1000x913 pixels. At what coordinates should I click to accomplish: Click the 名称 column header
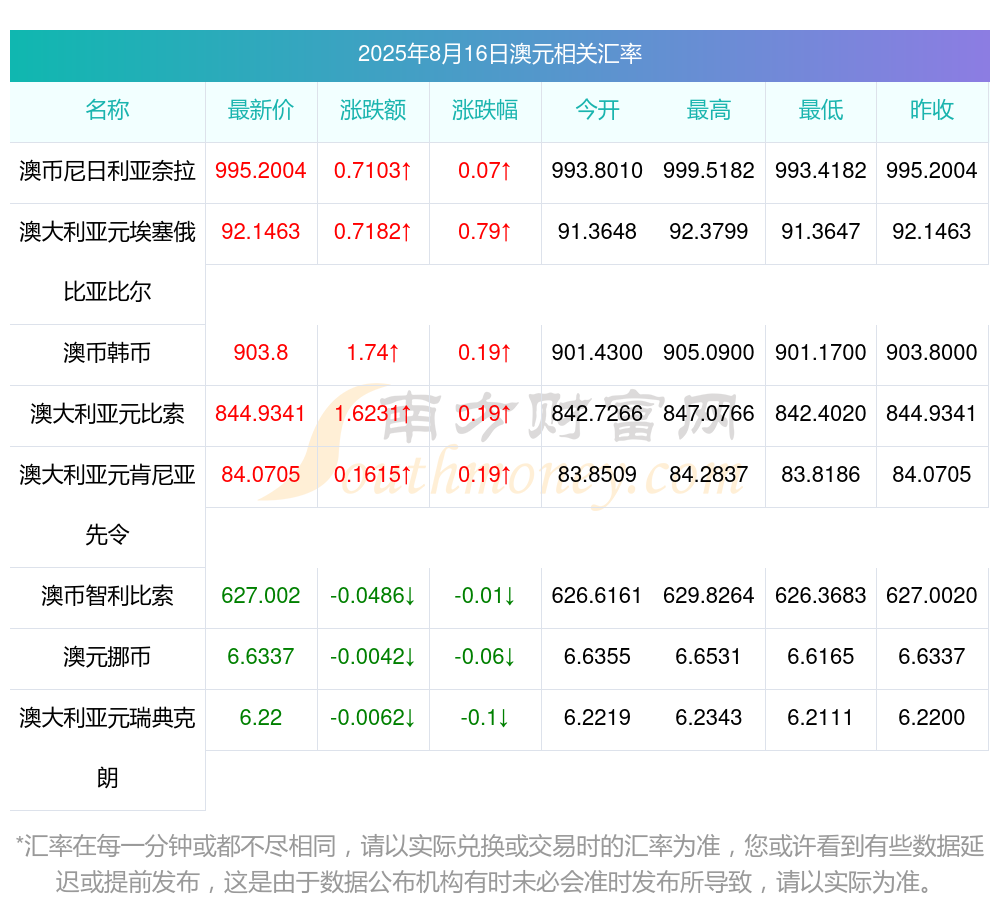(x=107, y=110)
